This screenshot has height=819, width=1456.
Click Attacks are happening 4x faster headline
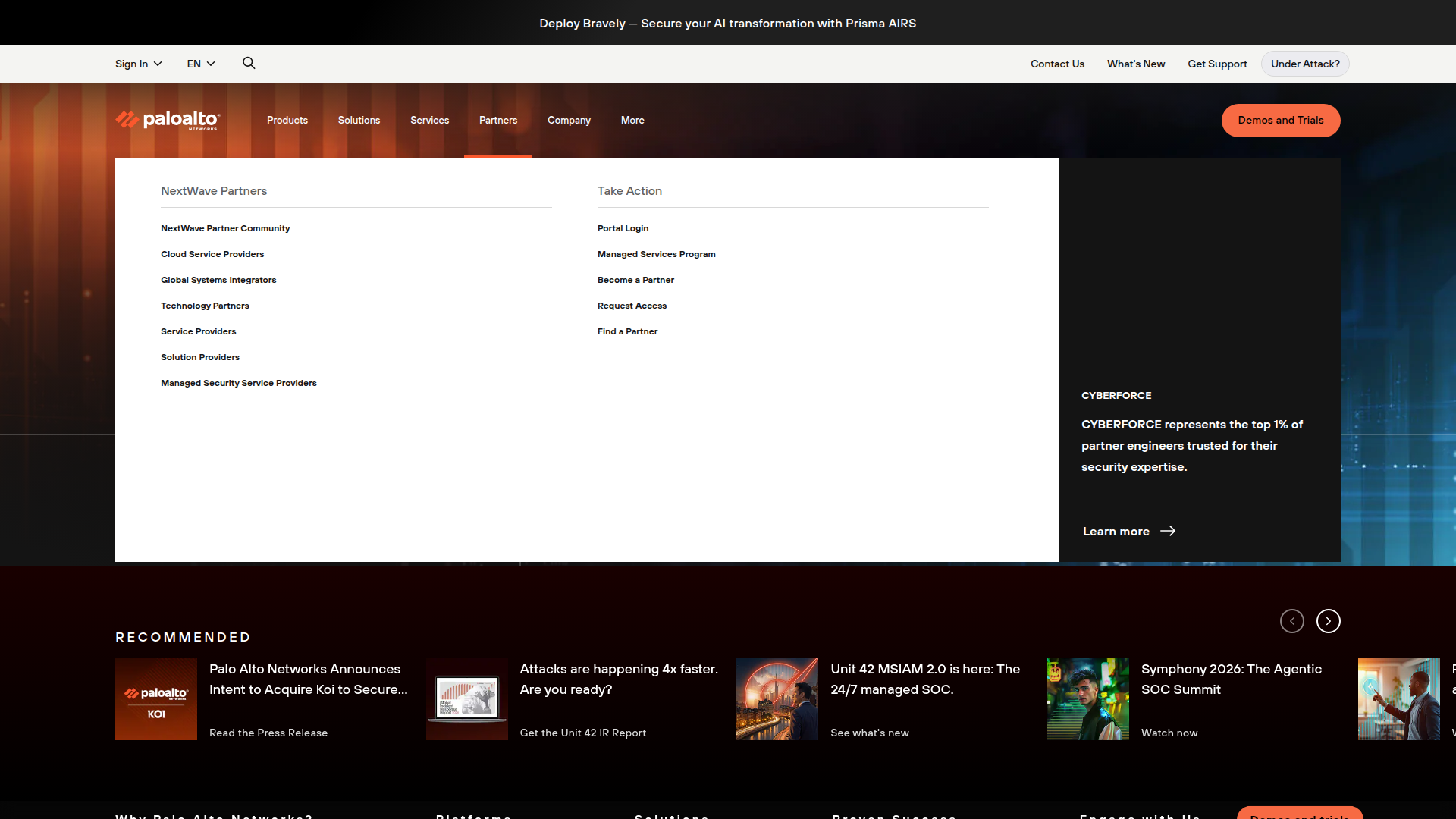619,679
